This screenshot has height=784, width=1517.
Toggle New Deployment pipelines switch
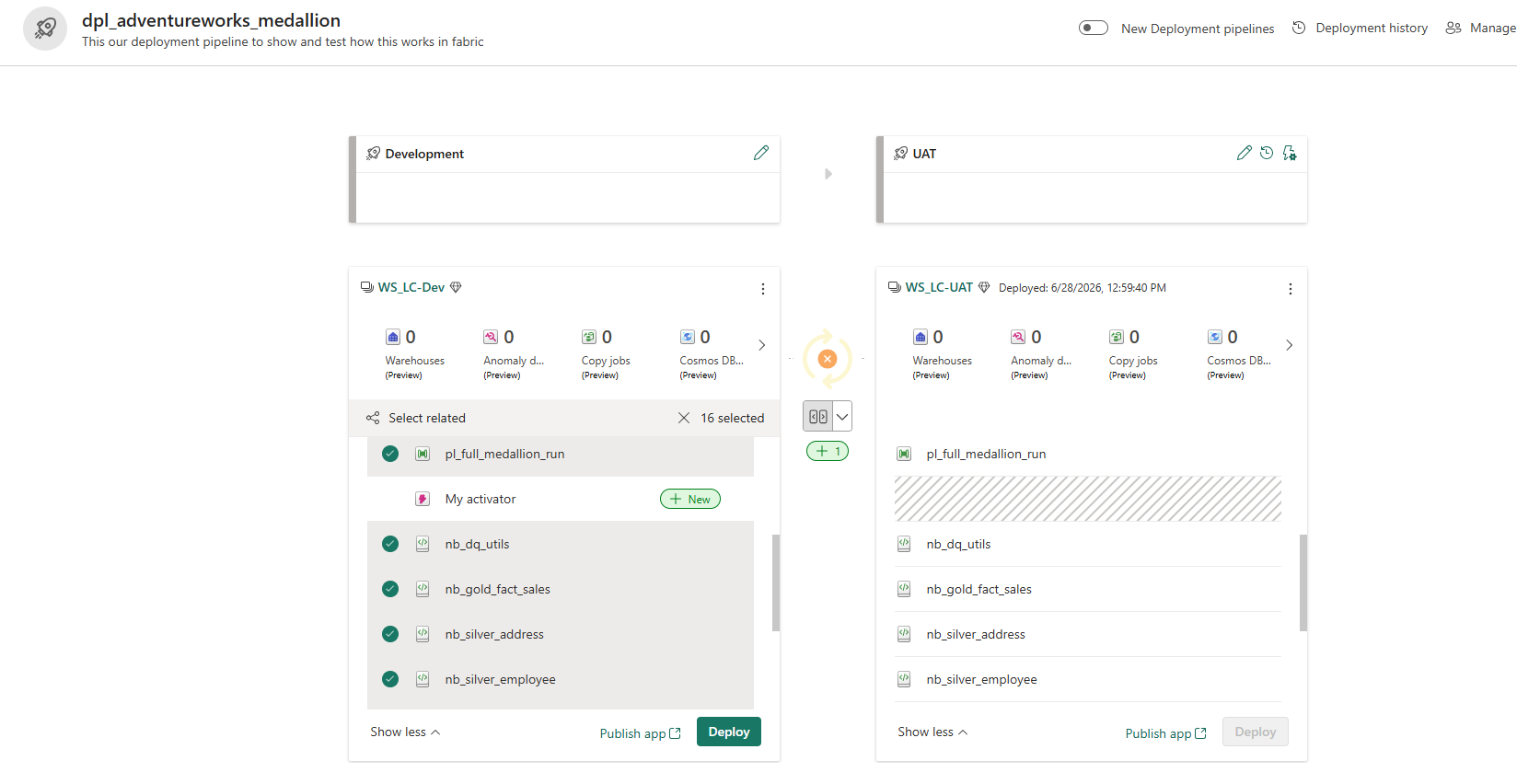click(1094, 28)
